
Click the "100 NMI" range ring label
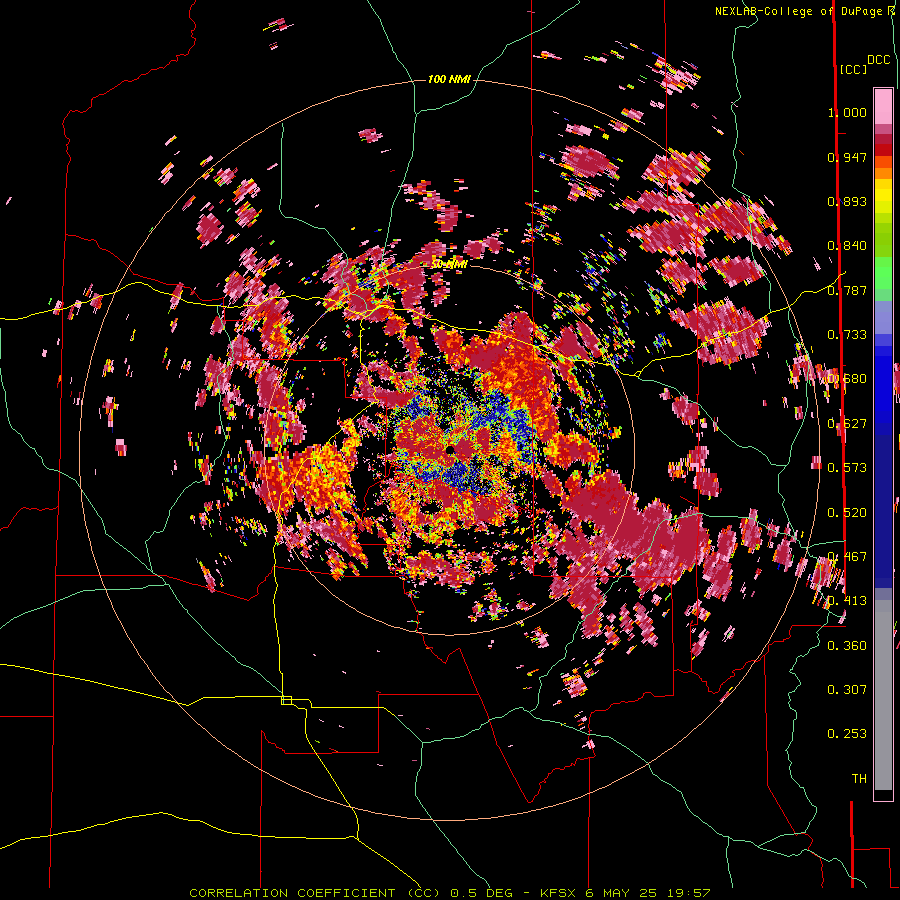tap(449, 79)
